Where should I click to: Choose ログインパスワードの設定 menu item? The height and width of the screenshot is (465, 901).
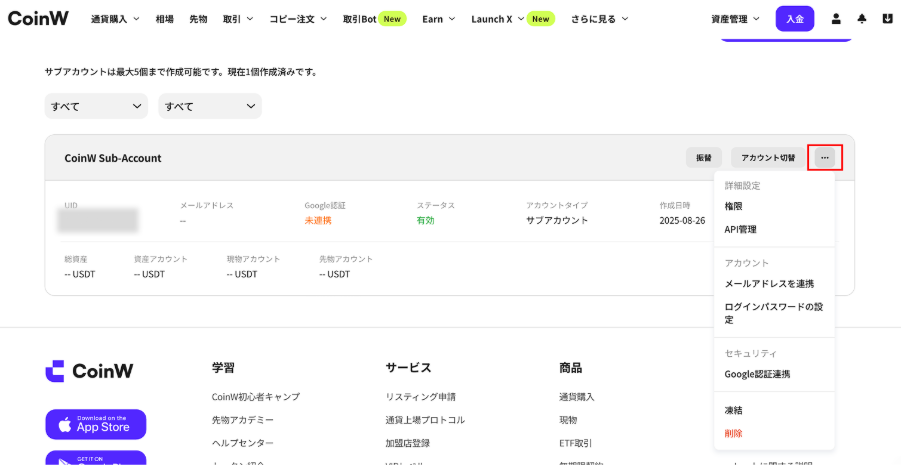(x=774, y=313)
